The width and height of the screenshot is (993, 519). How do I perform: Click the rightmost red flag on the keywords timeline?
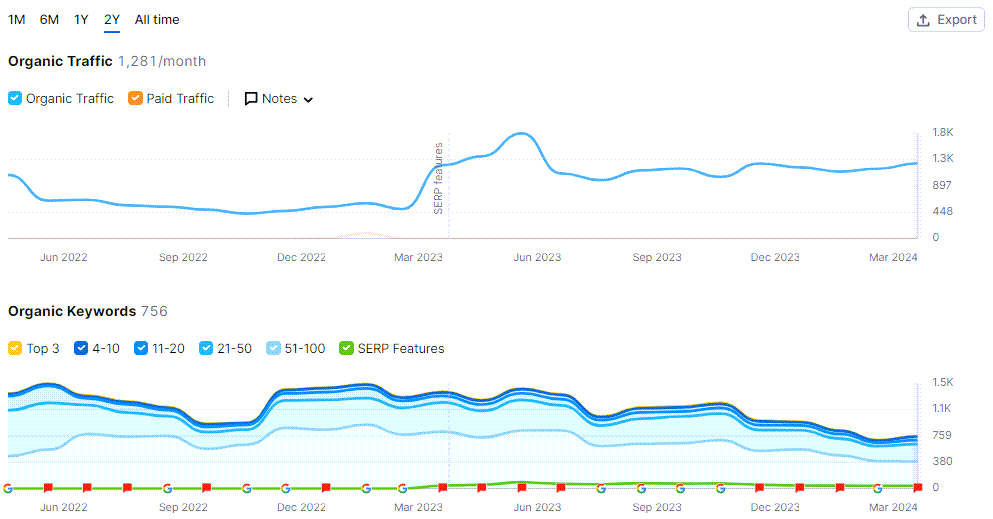tap(917, 488)
